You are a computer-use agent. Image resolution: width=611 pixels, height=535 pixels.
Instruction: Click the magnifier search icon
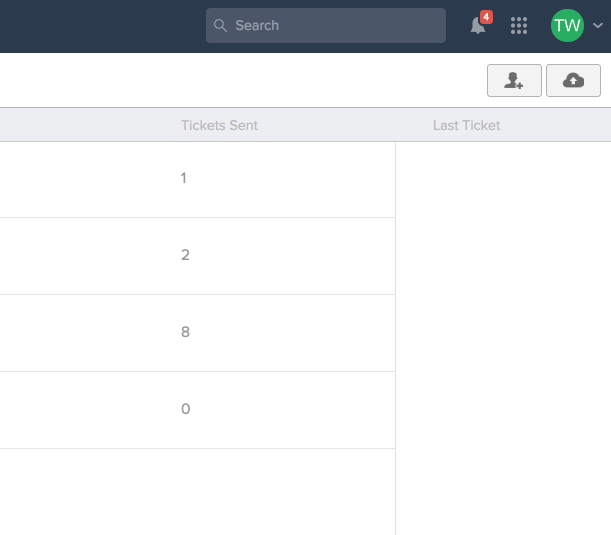220,25
